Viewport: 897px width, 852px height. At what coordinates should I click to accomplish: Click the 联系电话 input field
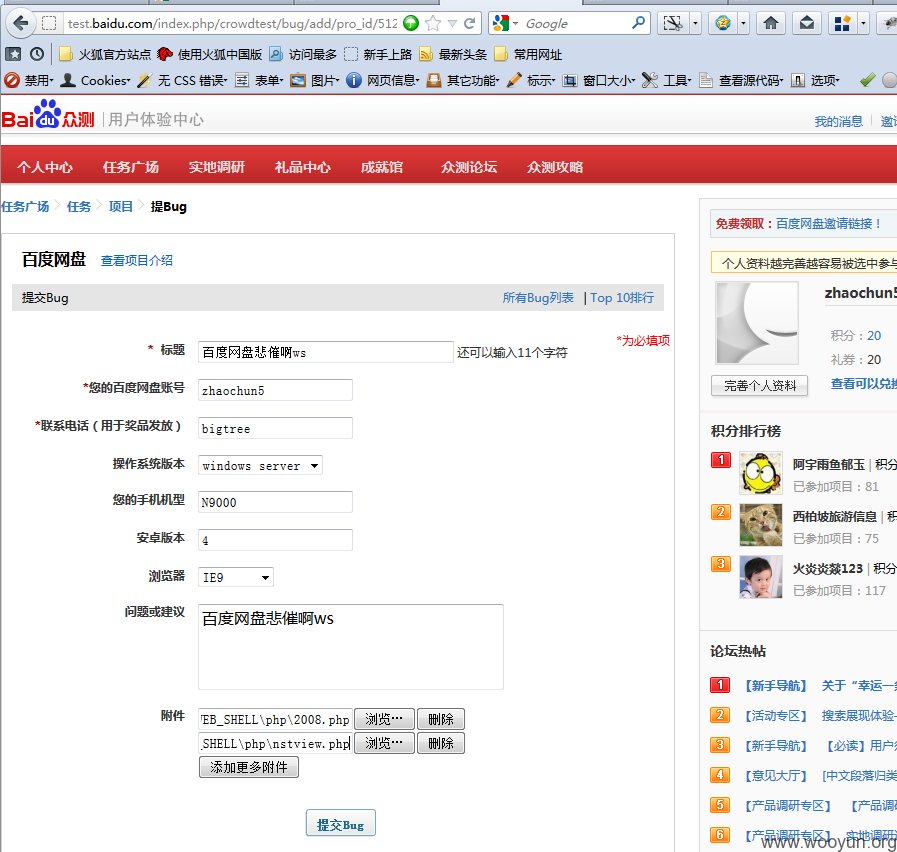[275, 428]
